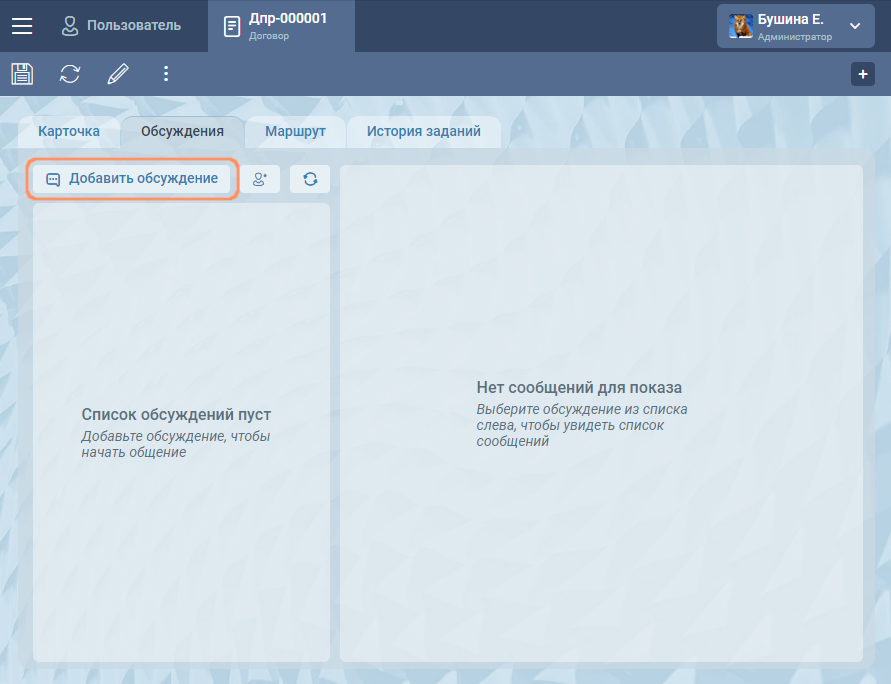This screenshot has height=684, width=891.
Task: Switch to the Маршрут tab
Action: click(295, 131)
